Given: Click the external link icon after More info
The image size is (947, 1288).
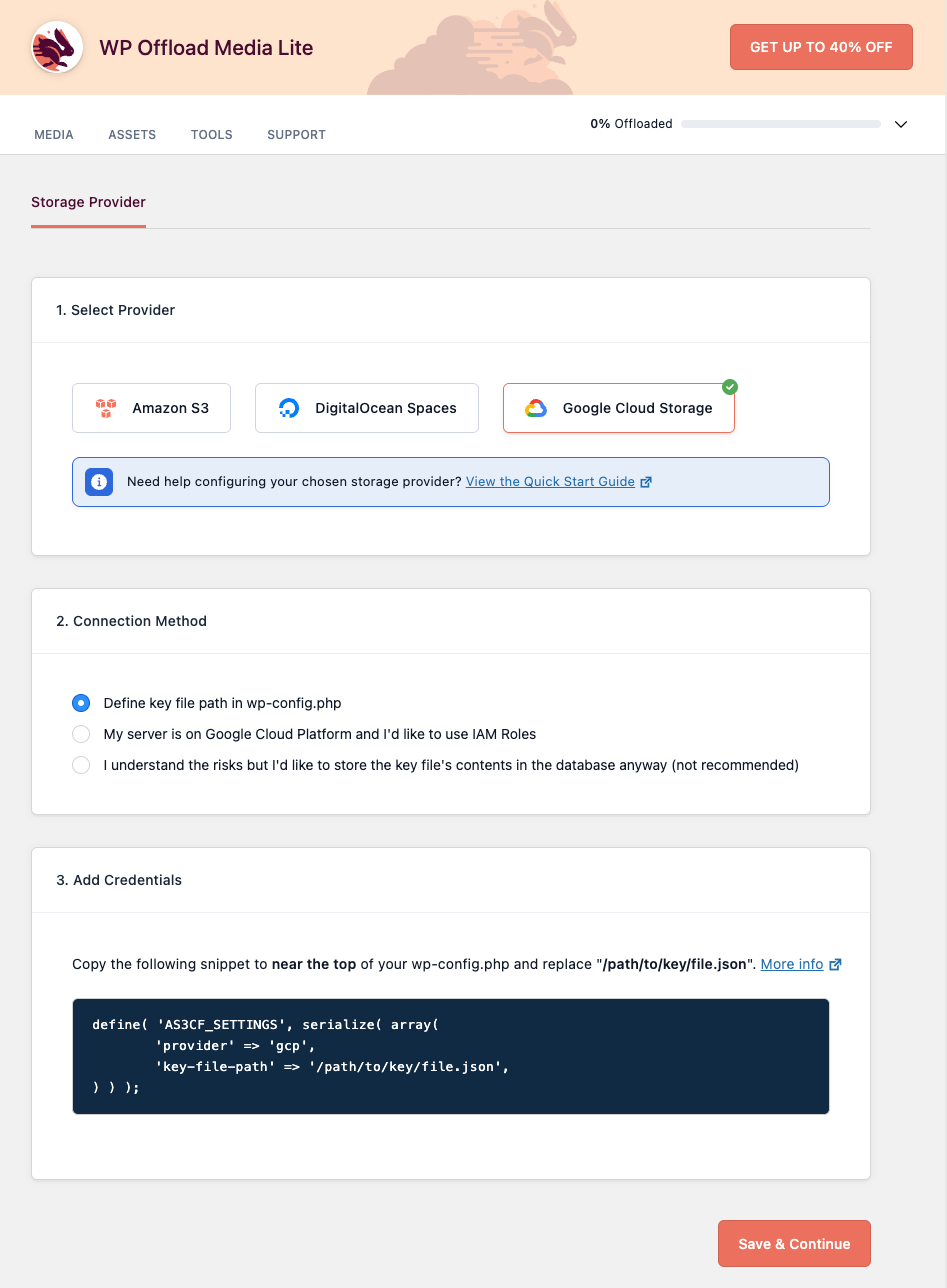Looking at the screenshot, I should tap(836, 963).
